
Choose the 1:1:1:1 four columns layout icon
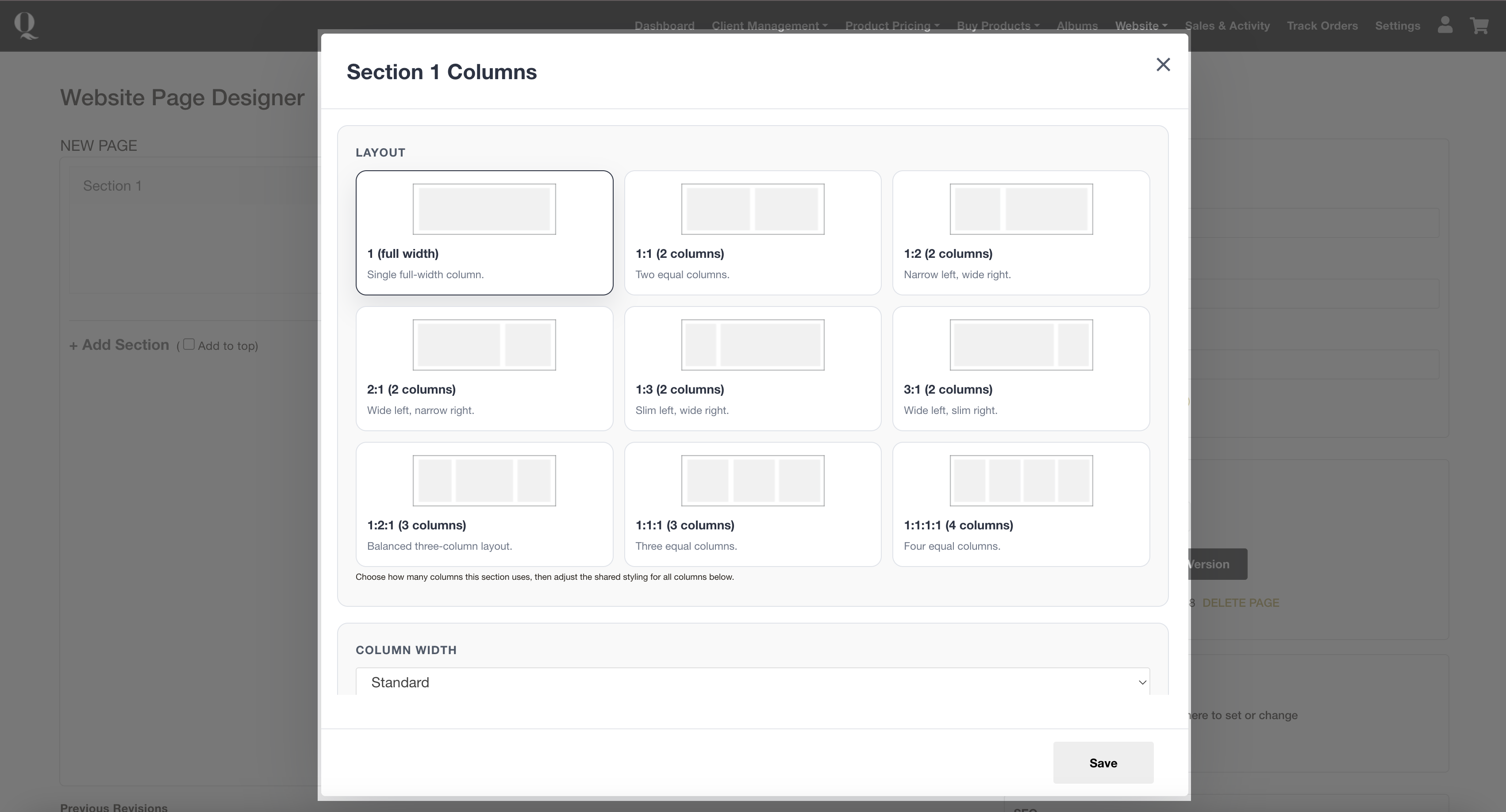1021,481
